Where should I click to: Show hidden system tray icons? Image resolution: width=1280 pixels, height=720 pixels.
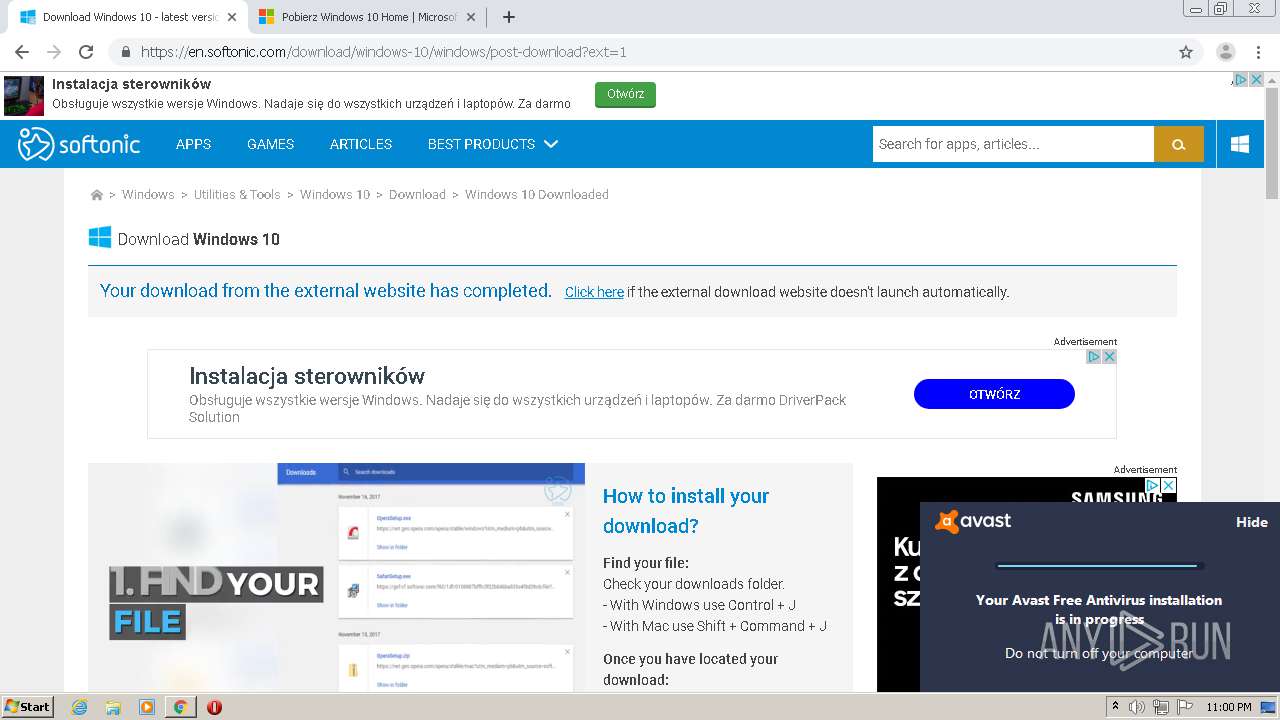coord(1115,707)
